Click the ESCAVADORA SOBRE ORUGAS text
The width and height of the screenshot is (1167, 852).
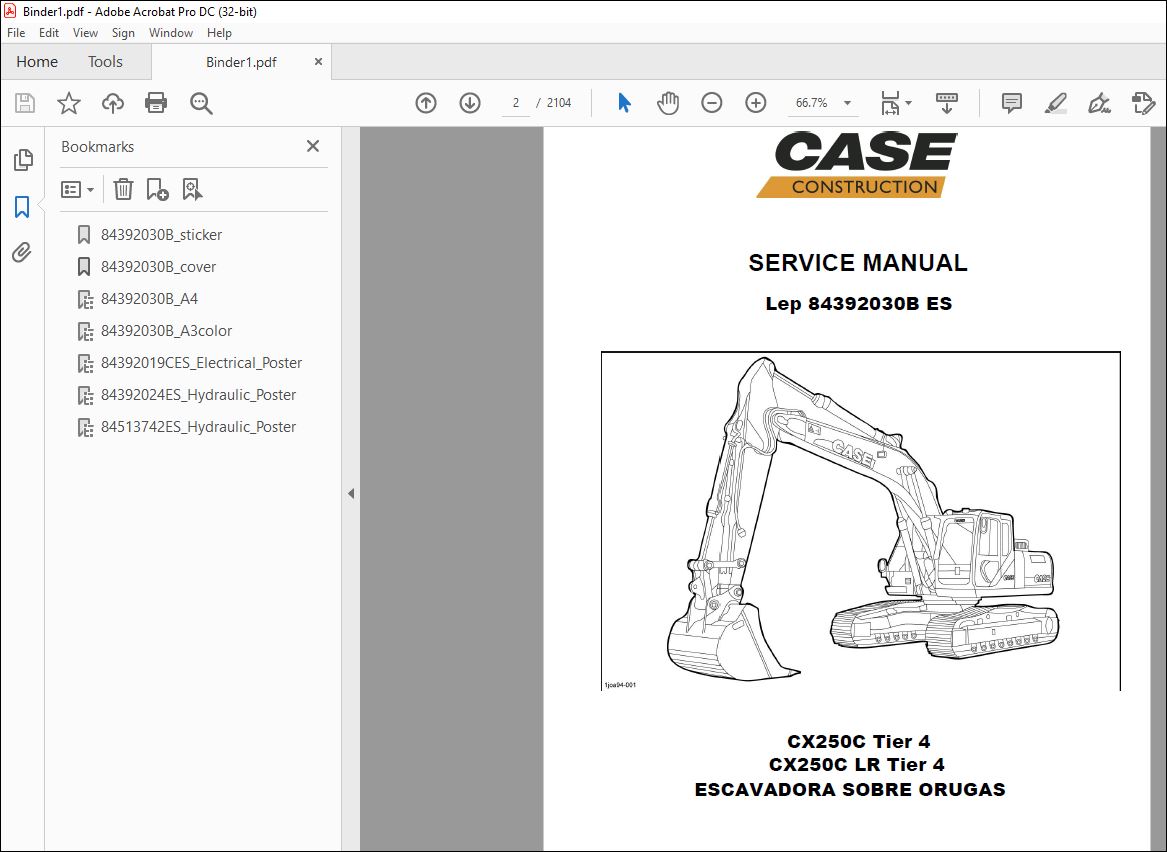pos(850,789)
